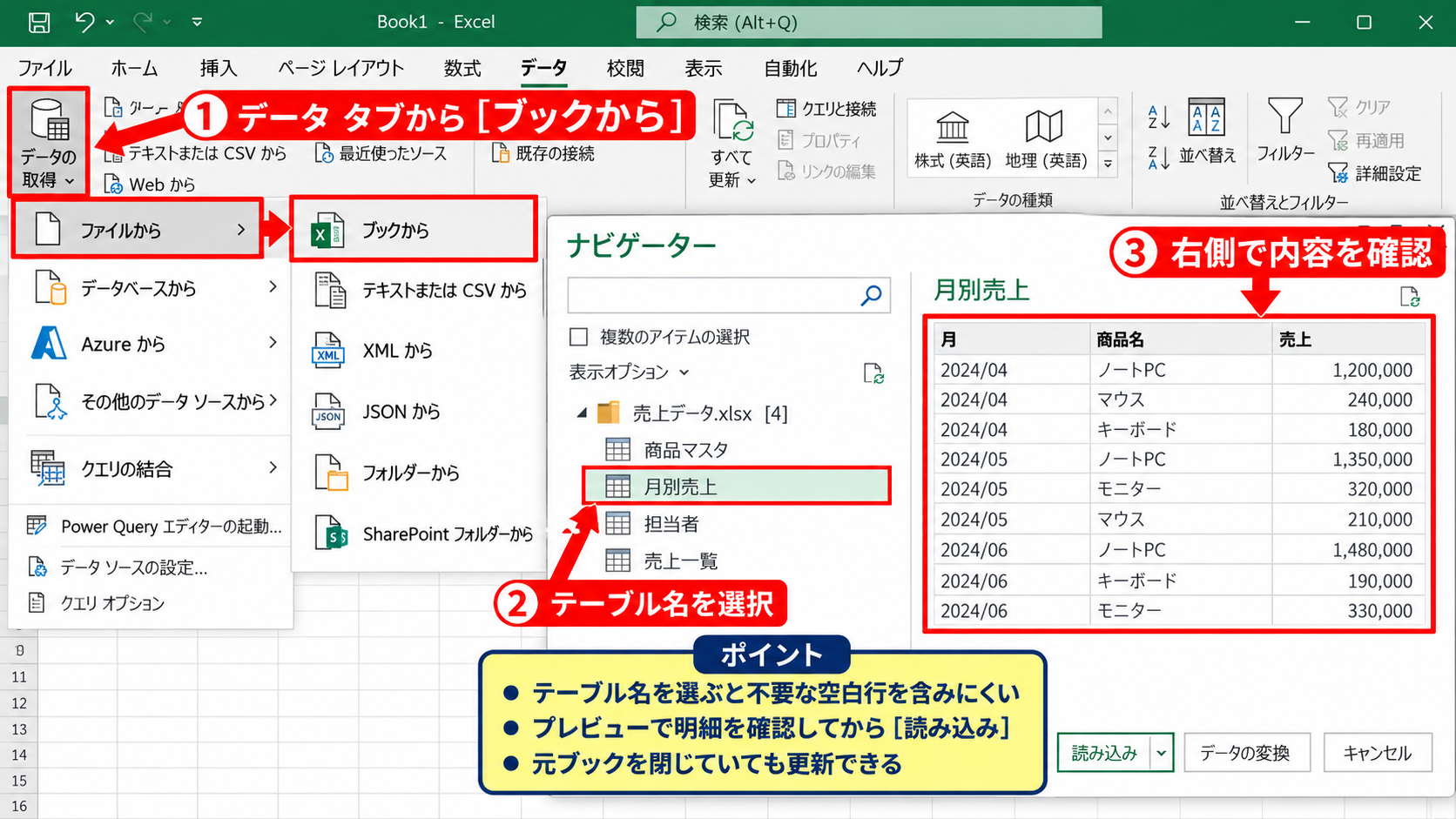Select 株式 (英語) data type

pos(953,139)
